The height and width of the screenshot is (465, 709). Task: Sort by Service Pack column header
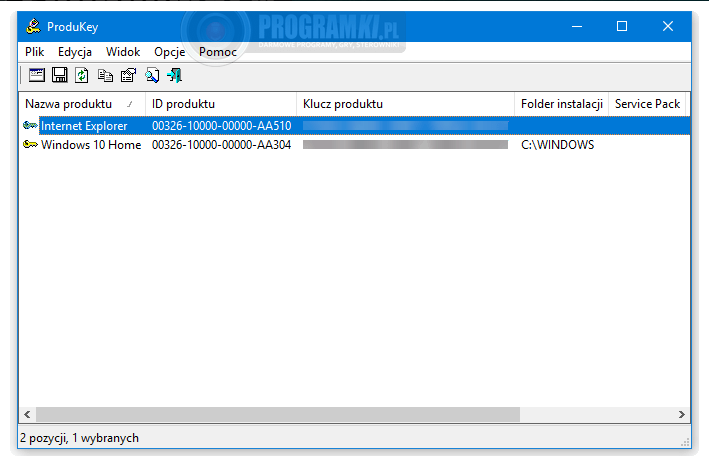click(647, 104)
